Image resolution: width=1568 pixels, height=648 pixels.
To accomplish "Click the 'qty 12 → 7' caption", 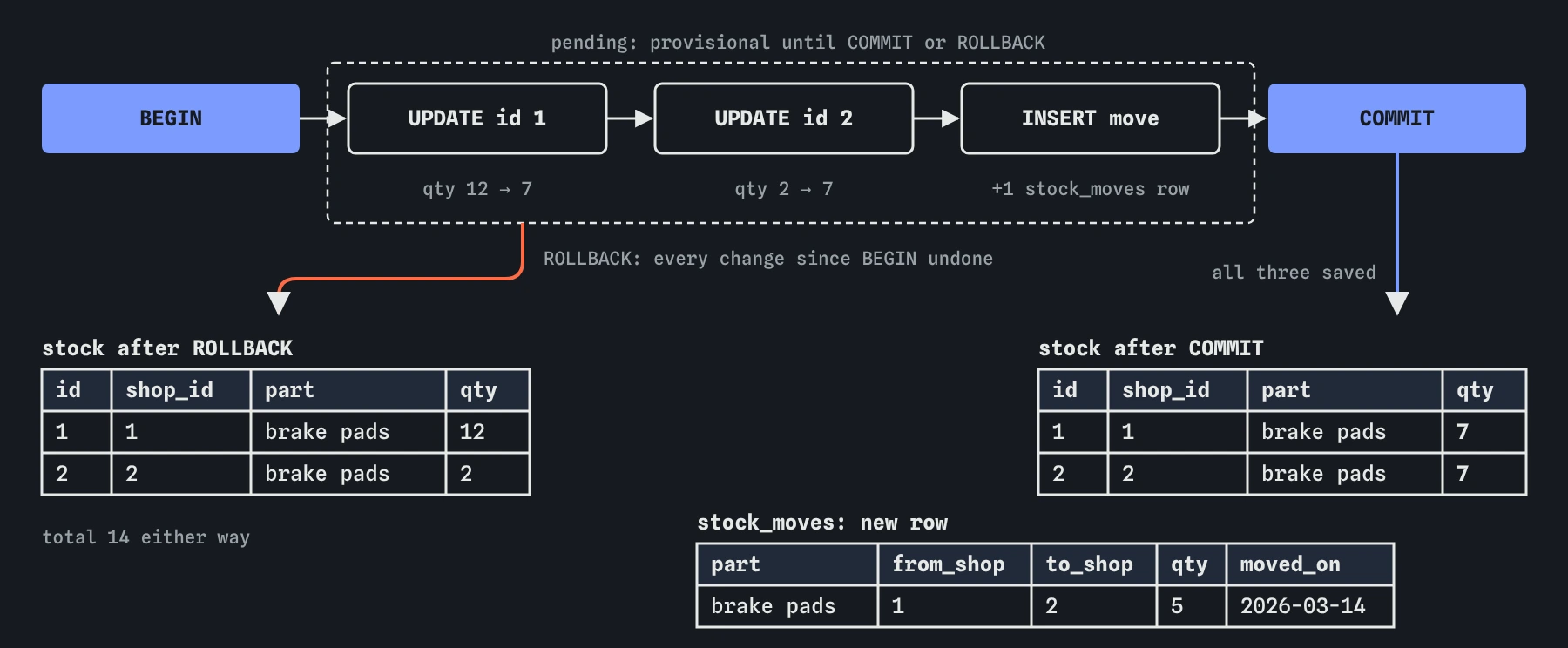I will [x=477, y=189].
